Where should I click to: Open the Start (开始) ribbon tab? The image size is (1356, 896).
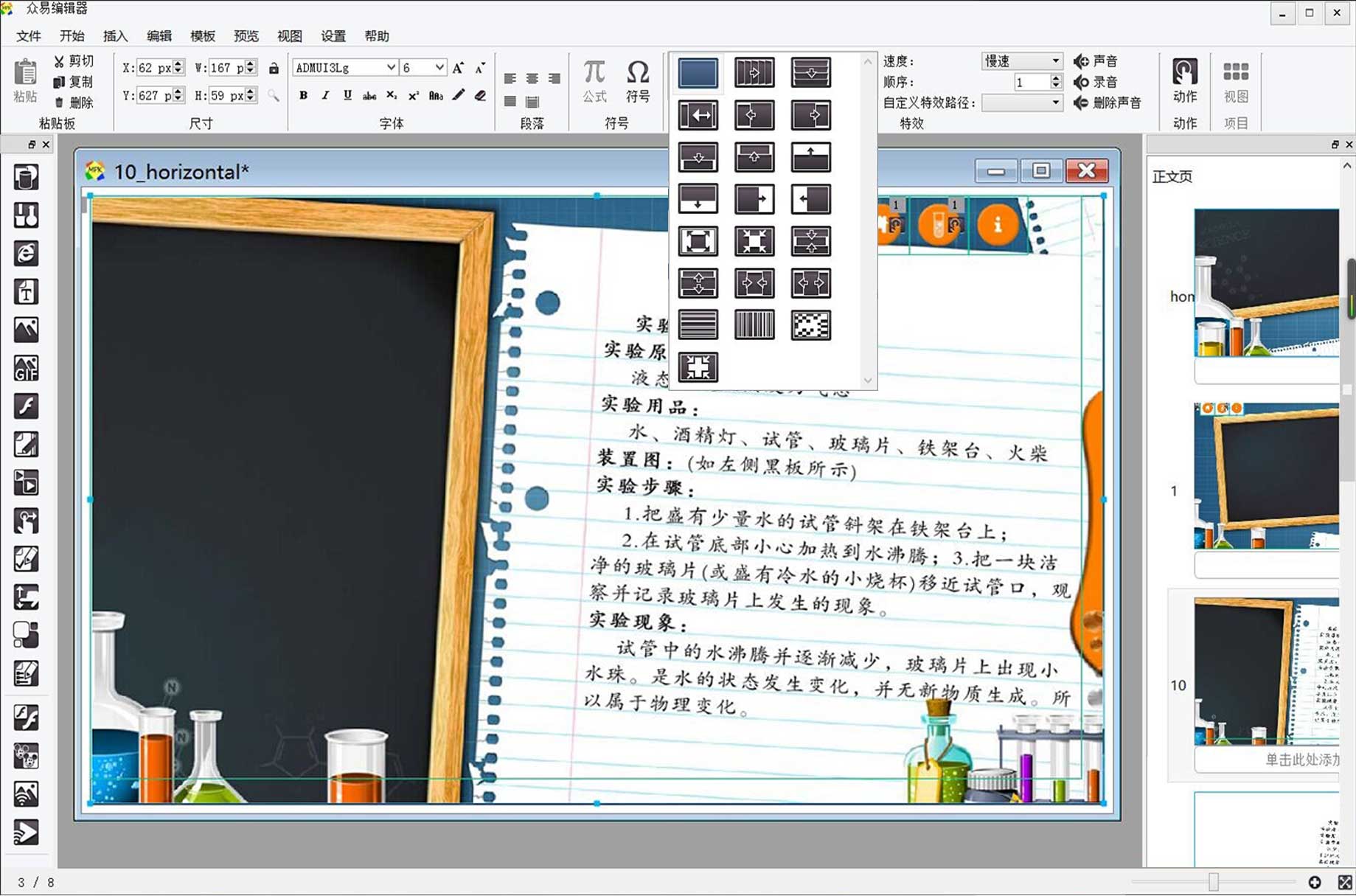click(x=72, y=36)
